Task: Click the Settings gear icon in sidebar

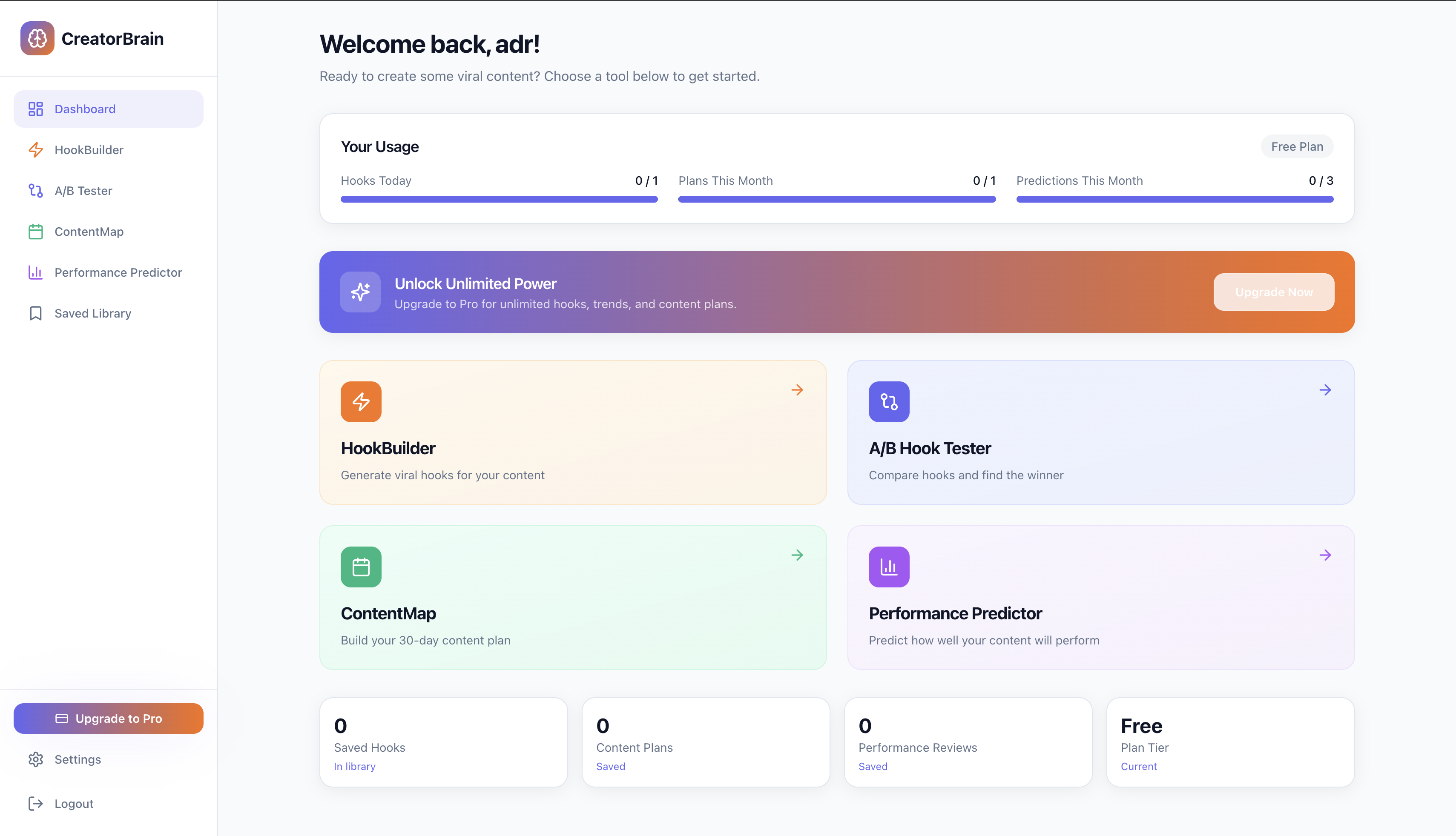Action: point(36,759)
